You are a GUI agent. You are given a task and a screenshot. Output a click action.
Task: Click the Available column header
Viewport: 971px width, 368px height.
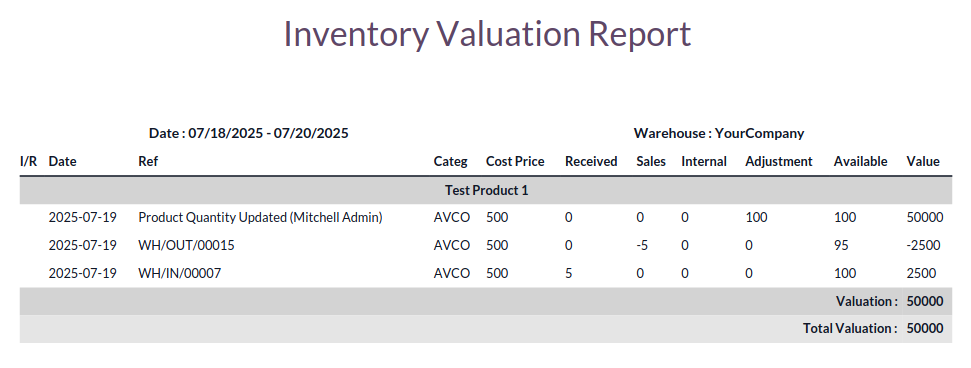[x=860, y=161]
